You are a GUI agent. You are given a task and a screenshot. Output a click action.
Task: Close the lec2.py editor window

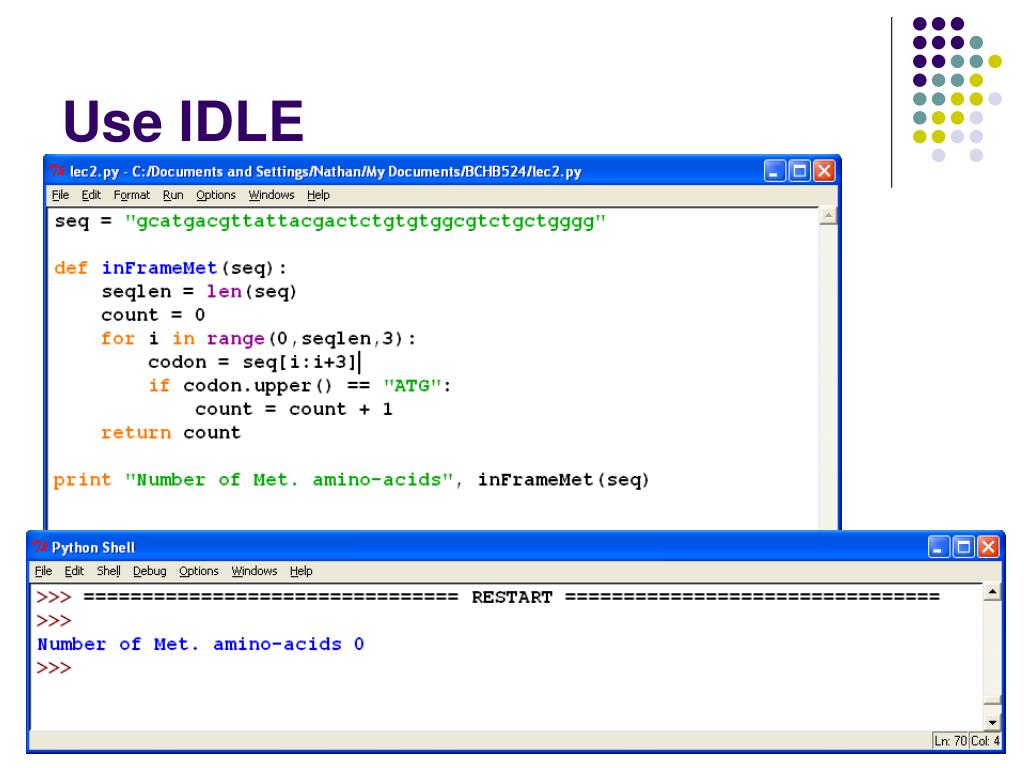824,172
